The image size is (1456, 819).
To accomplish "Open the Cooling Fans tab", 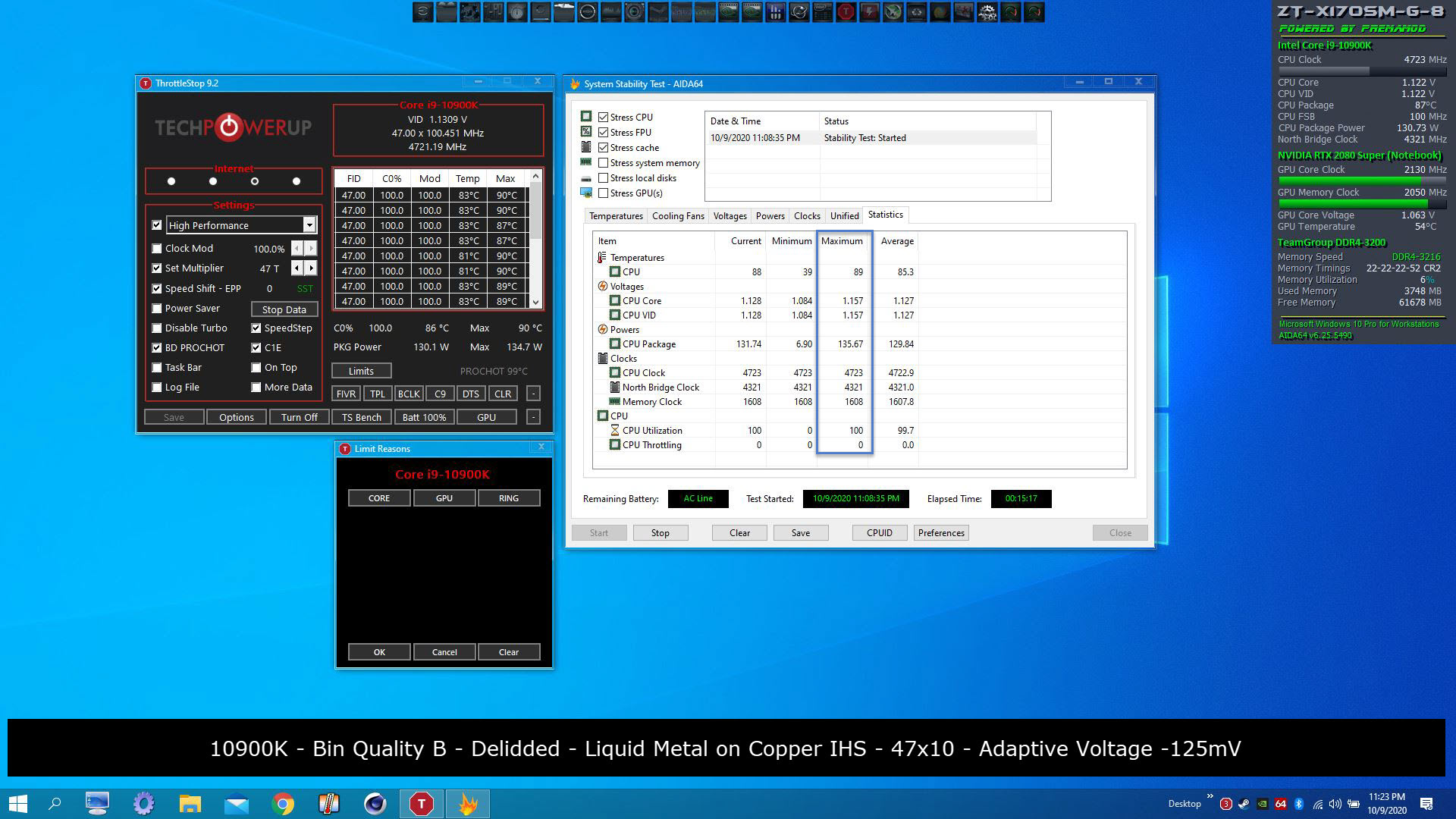I will point(677,216).
